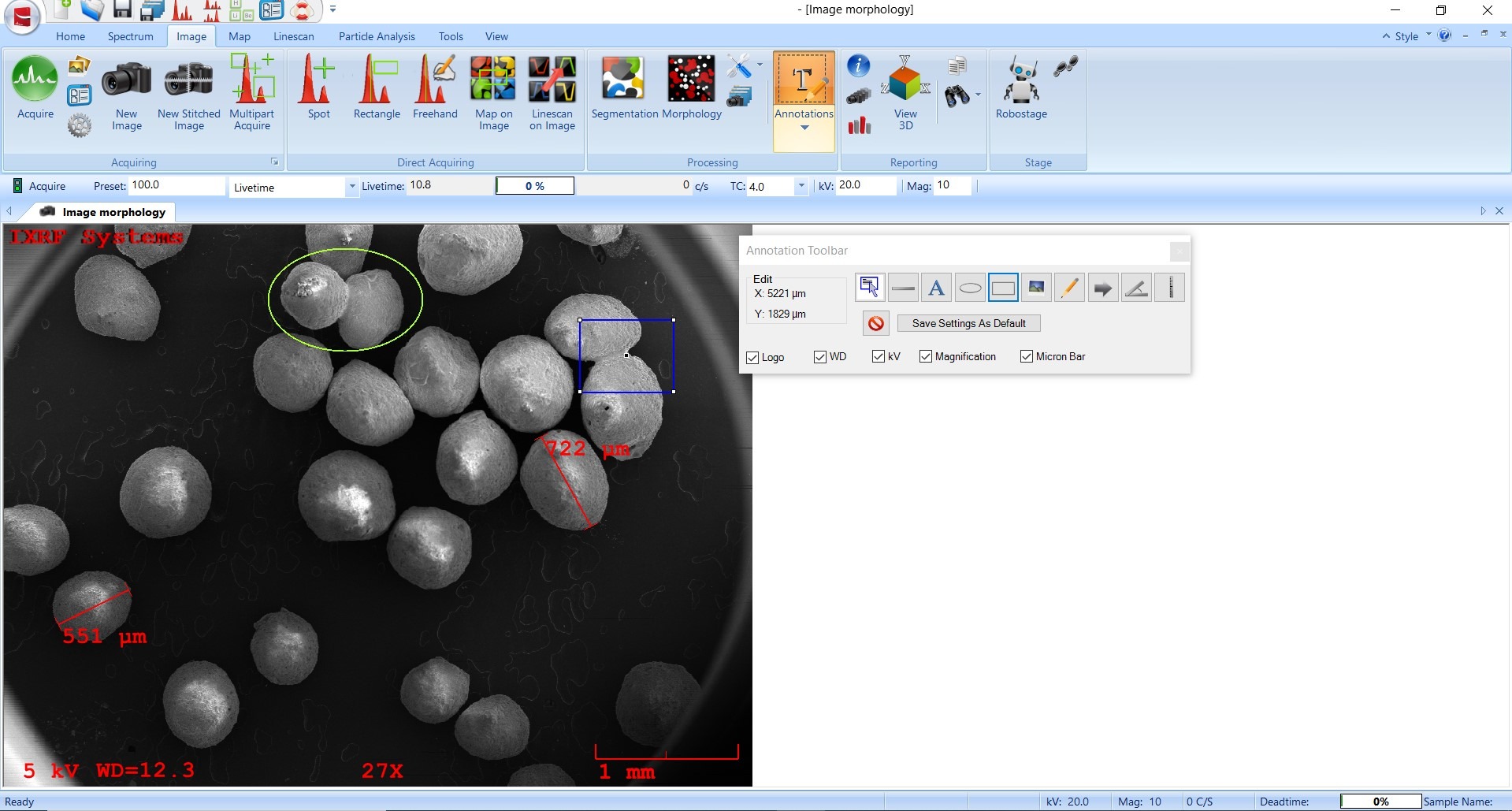Click the insert picture annotation tool
This screenshot has height=811, width=1512.
pyautogui.click(x=1036, y=288)
